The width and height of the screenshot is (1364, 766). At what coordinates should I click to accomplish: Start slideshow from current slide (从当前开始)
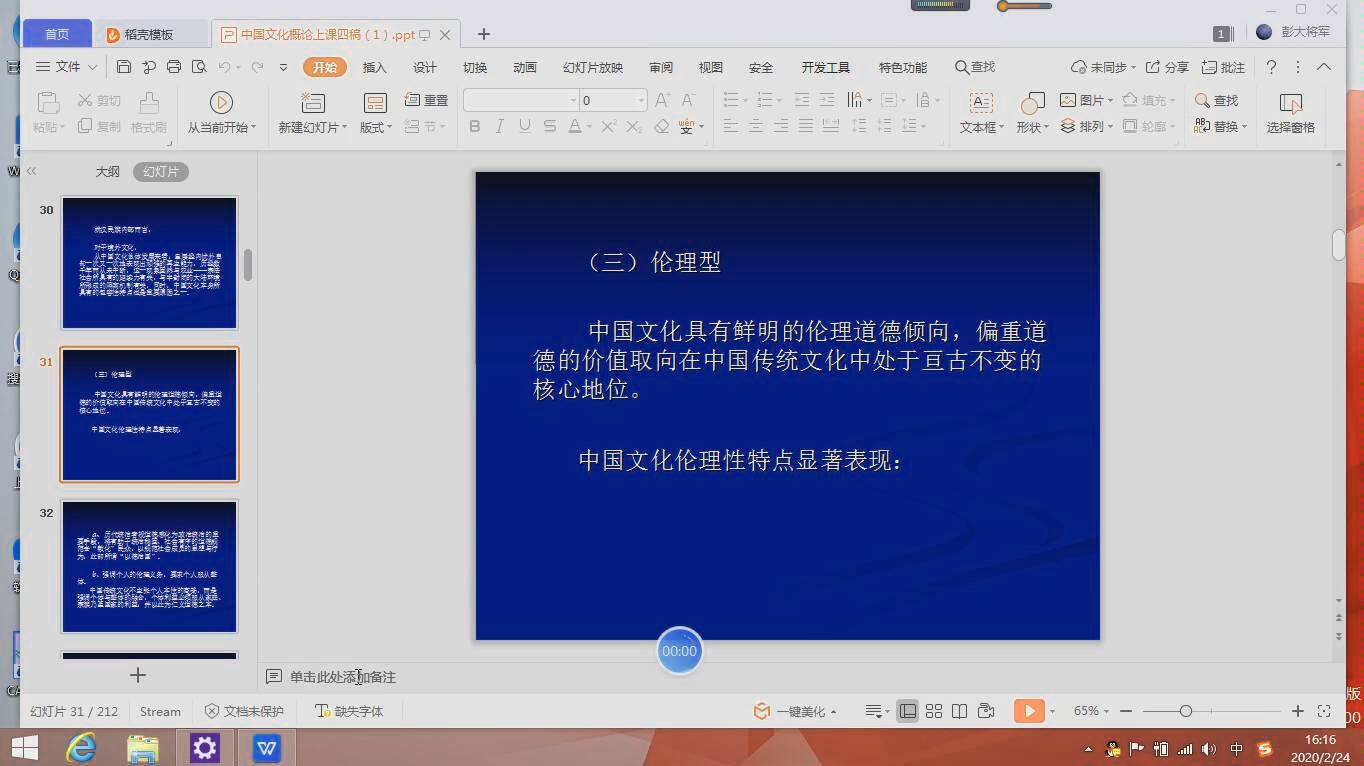(x=221, y=107)
